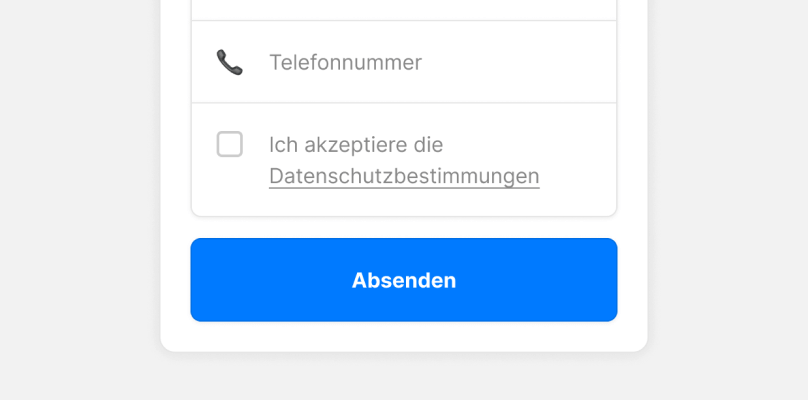Click the phone handset icon
The height and width of the screenshot is (400, 808).
pyautogui.click(x=229, y=62)
